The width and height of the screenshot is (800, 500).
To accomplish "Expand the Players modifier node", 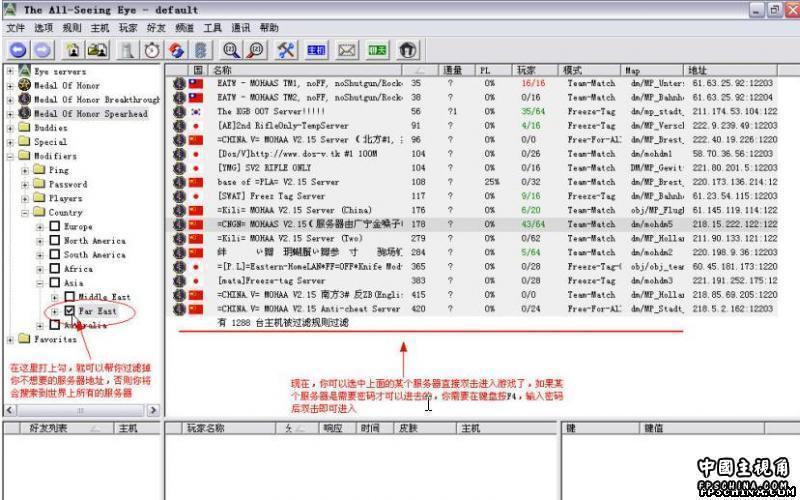I will pos(24,198).
